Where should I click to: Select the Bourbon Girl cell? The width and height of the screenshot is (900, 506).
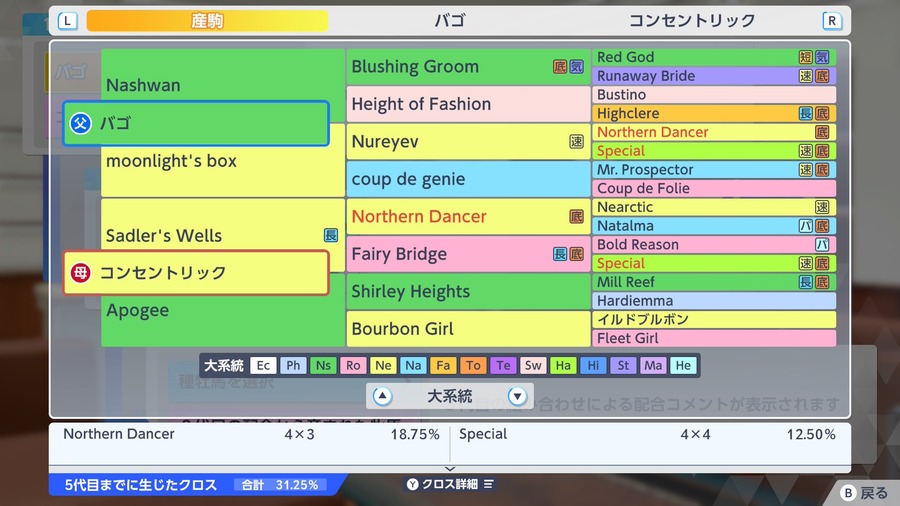click(468, 329)
